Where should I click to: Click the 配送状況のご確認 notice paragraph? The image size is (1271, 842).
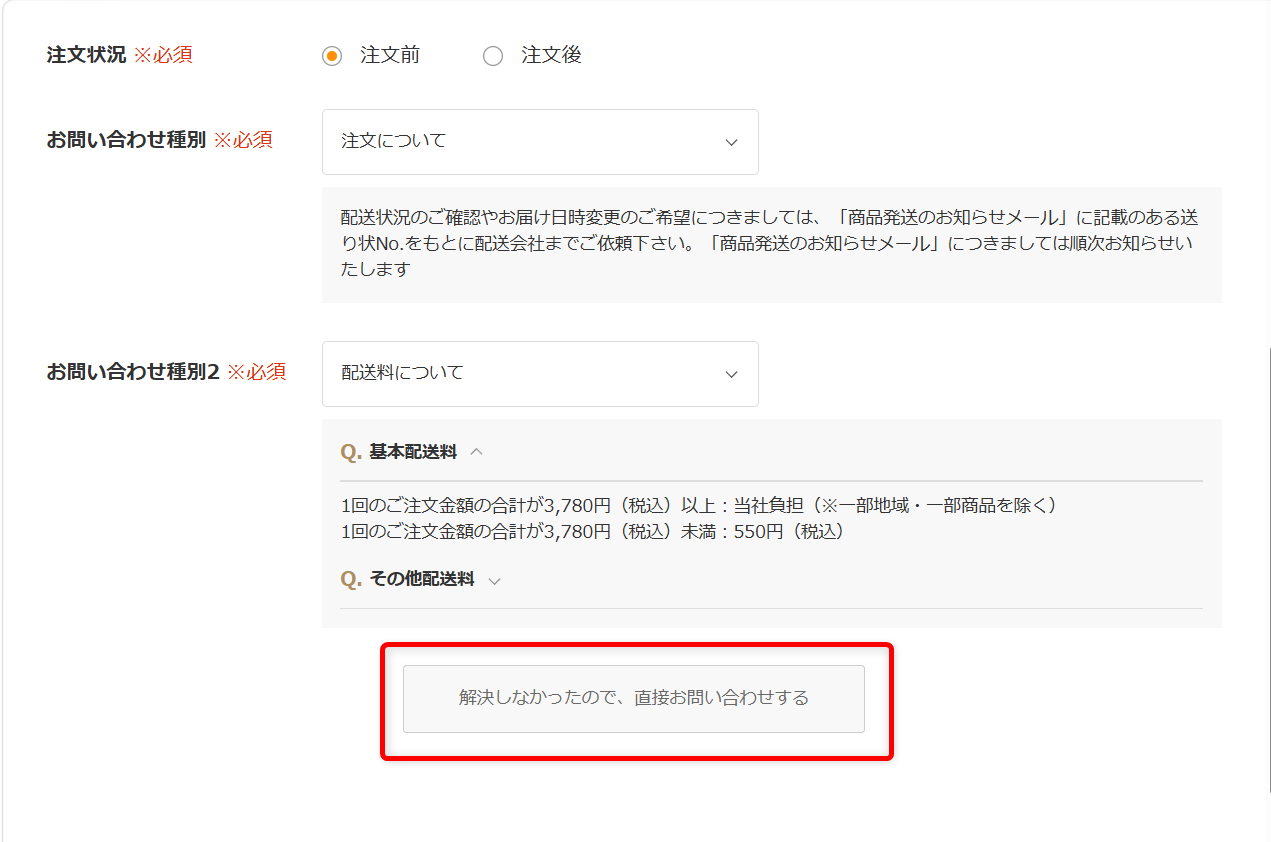click(x=771, y=243)
